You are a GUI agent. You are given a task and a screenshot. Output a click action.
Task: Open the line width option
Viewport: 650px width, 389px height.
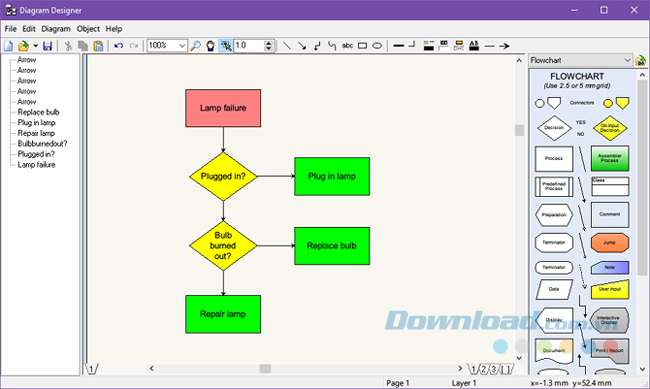398,46
